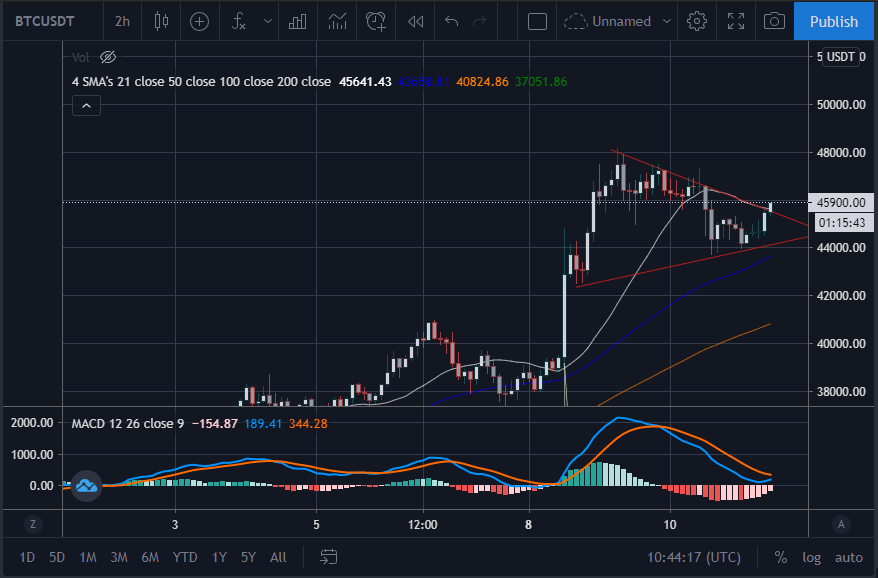Image resolution: width=878 pixels, height=578 pixels.
Task: Expand the Unnamed layout dropdown arrow
Action: pos(666,21)
